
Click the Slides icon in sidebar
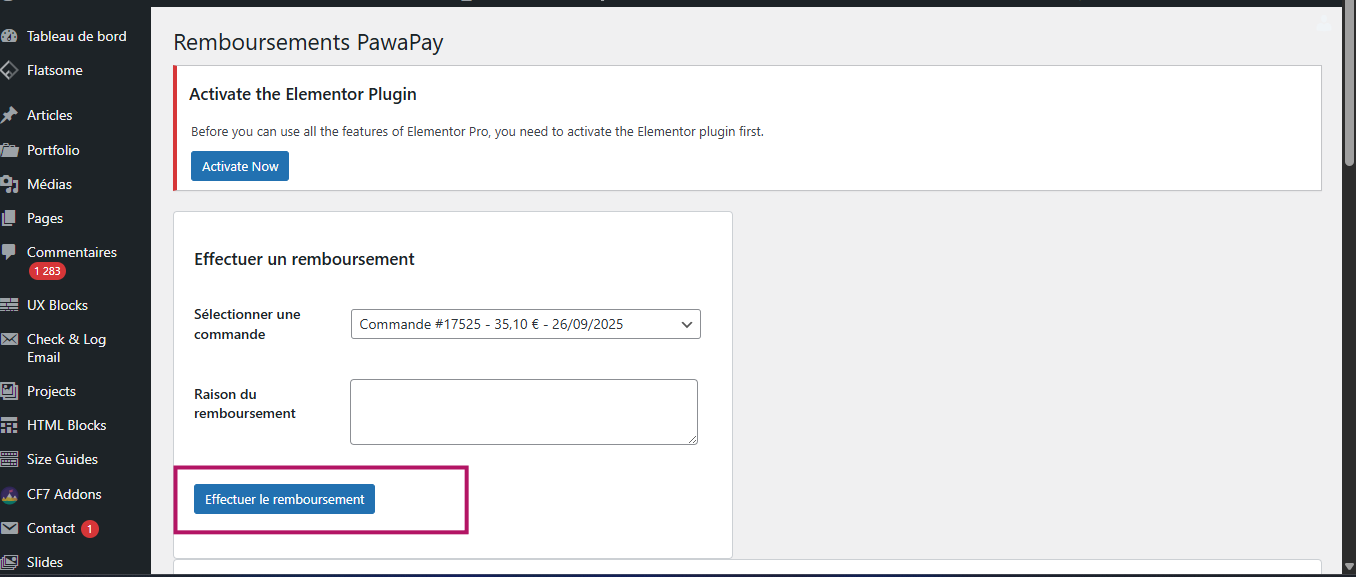click(9, 562)
